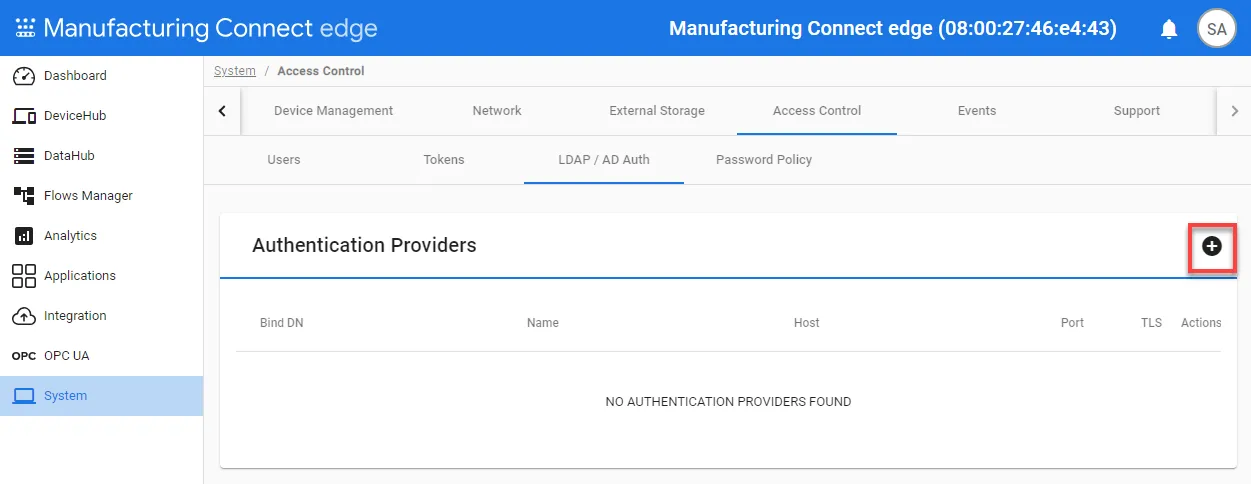The width and height of the screenshot is (1251, 484).
Task: Sort by the Name column header
Action: tap(543, 323)
